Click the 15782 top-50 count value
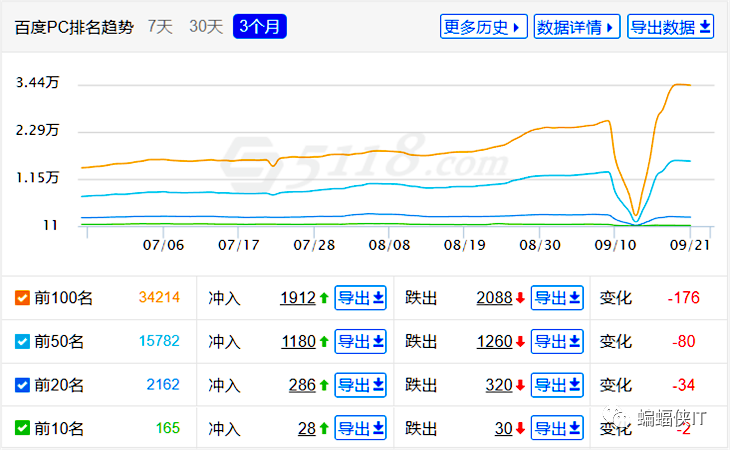 coord(159,341)
